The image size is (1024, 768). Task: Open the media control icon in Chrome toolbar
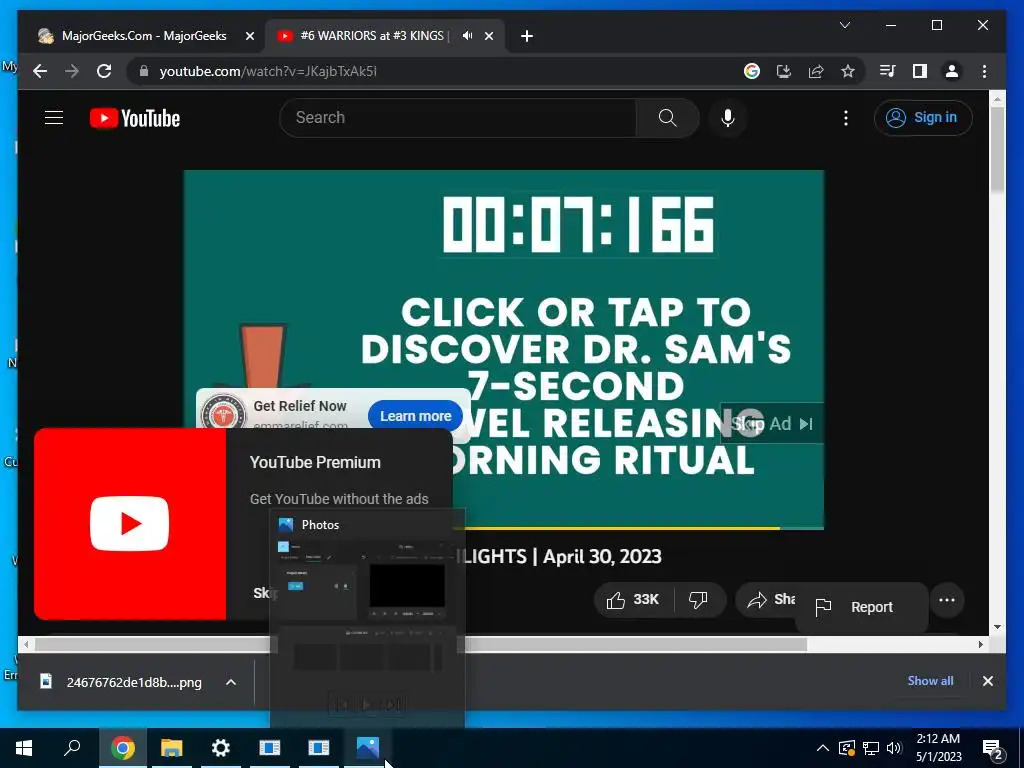pyautogui.click(x=888, y=71)
